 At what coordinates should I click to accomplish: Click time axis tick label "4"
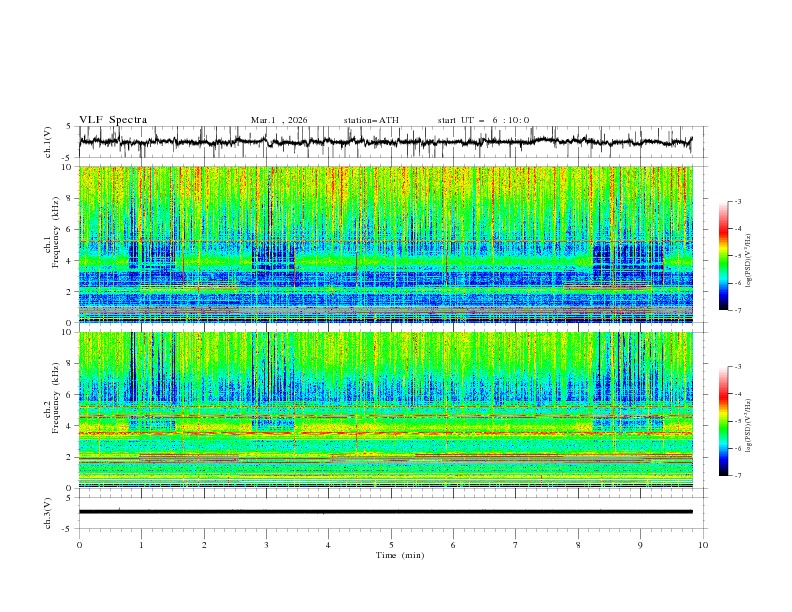328,545
